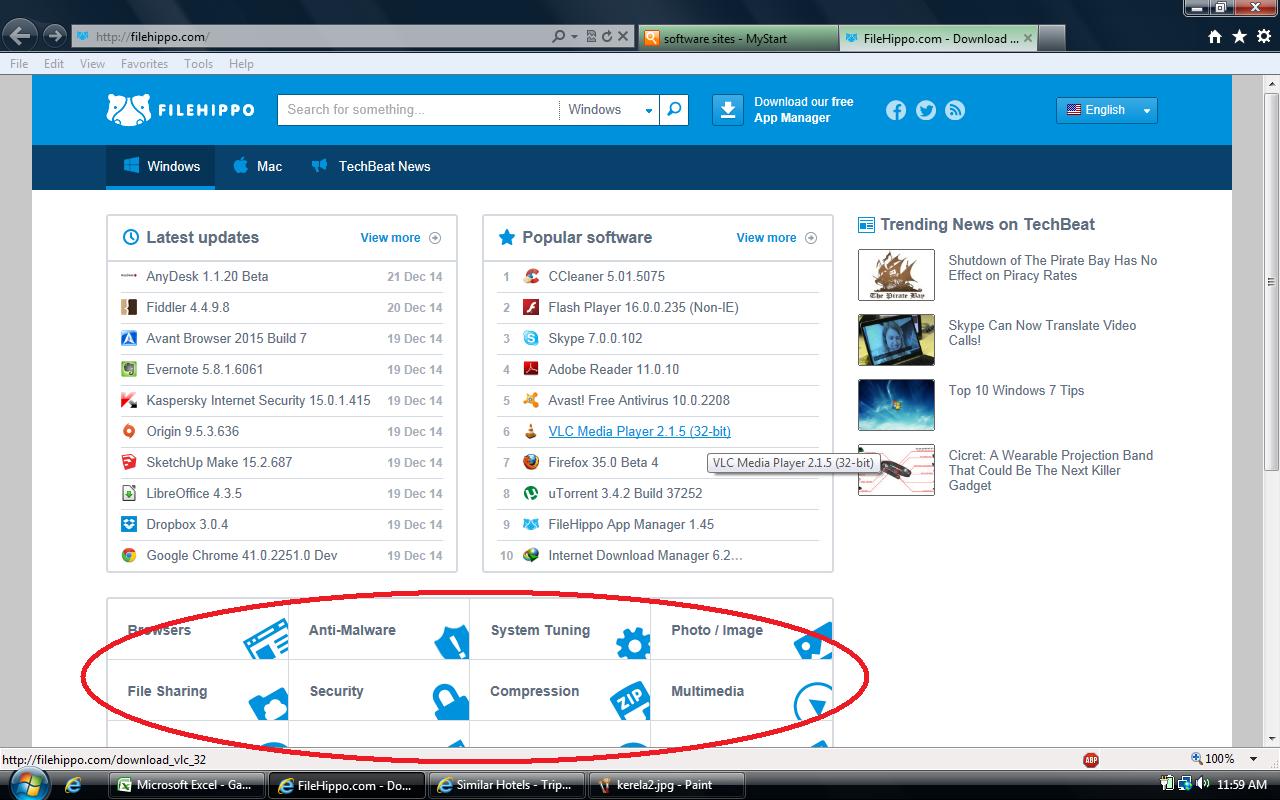Click View more in Popular software
Screen dimensions: 1280x800
[x=776, y=238]
